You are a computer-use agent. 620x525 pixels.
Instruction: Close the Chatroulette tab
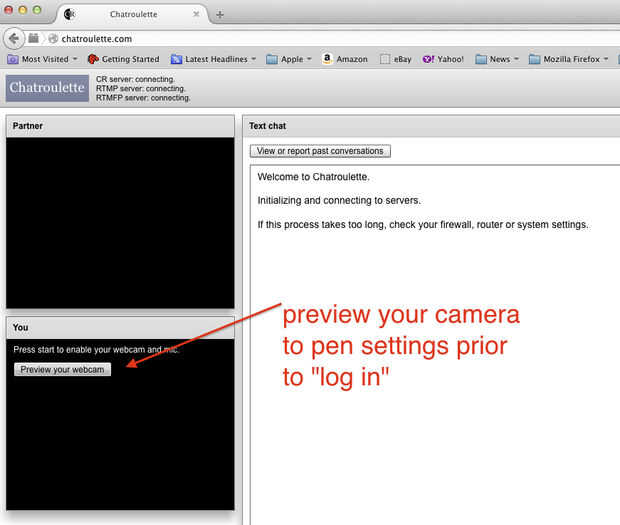pos(196,14)
